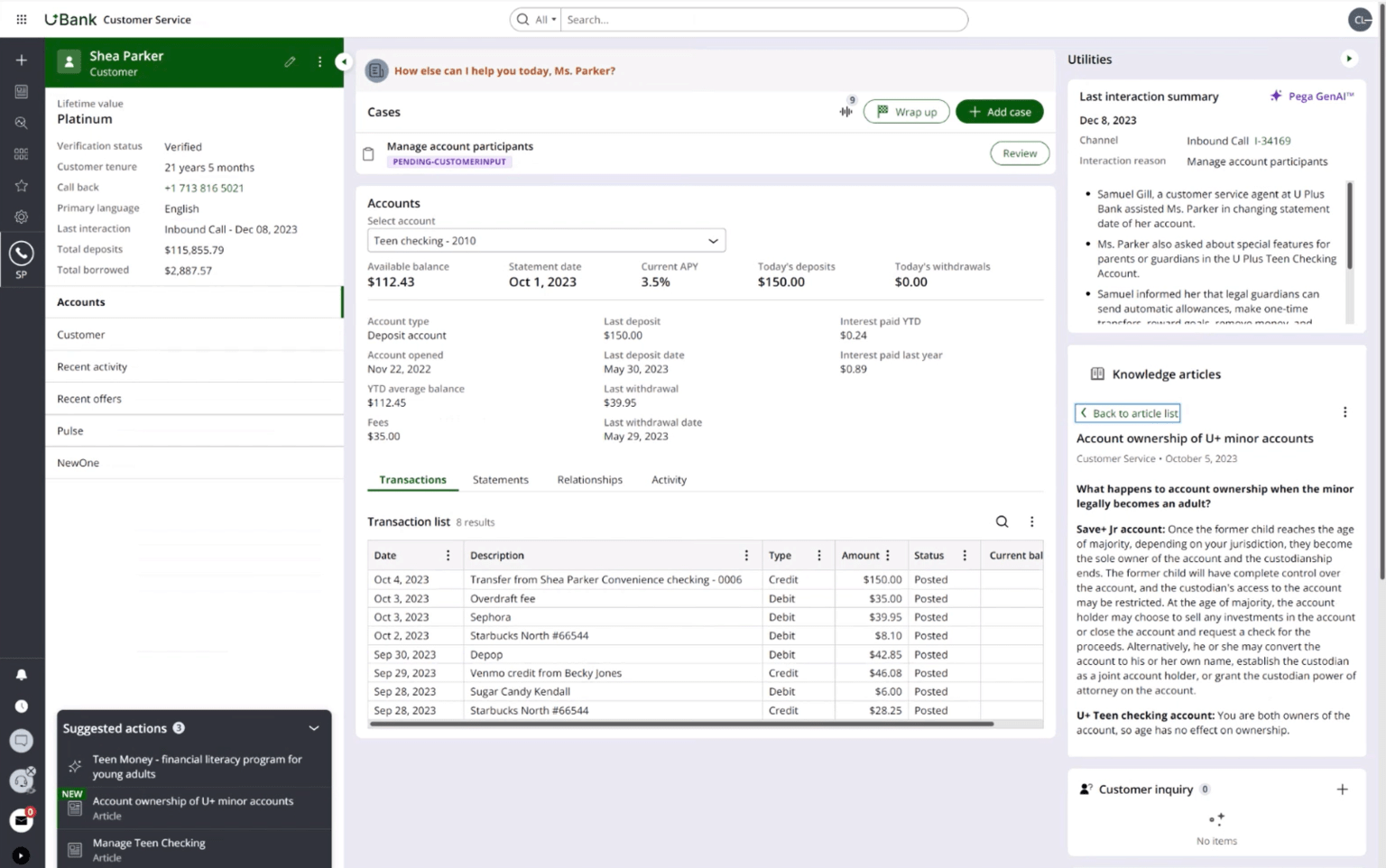The height and width of the screenshot is (868, 1386).
Task: Open the app launcher grid icon
Action: pos(22,19)
